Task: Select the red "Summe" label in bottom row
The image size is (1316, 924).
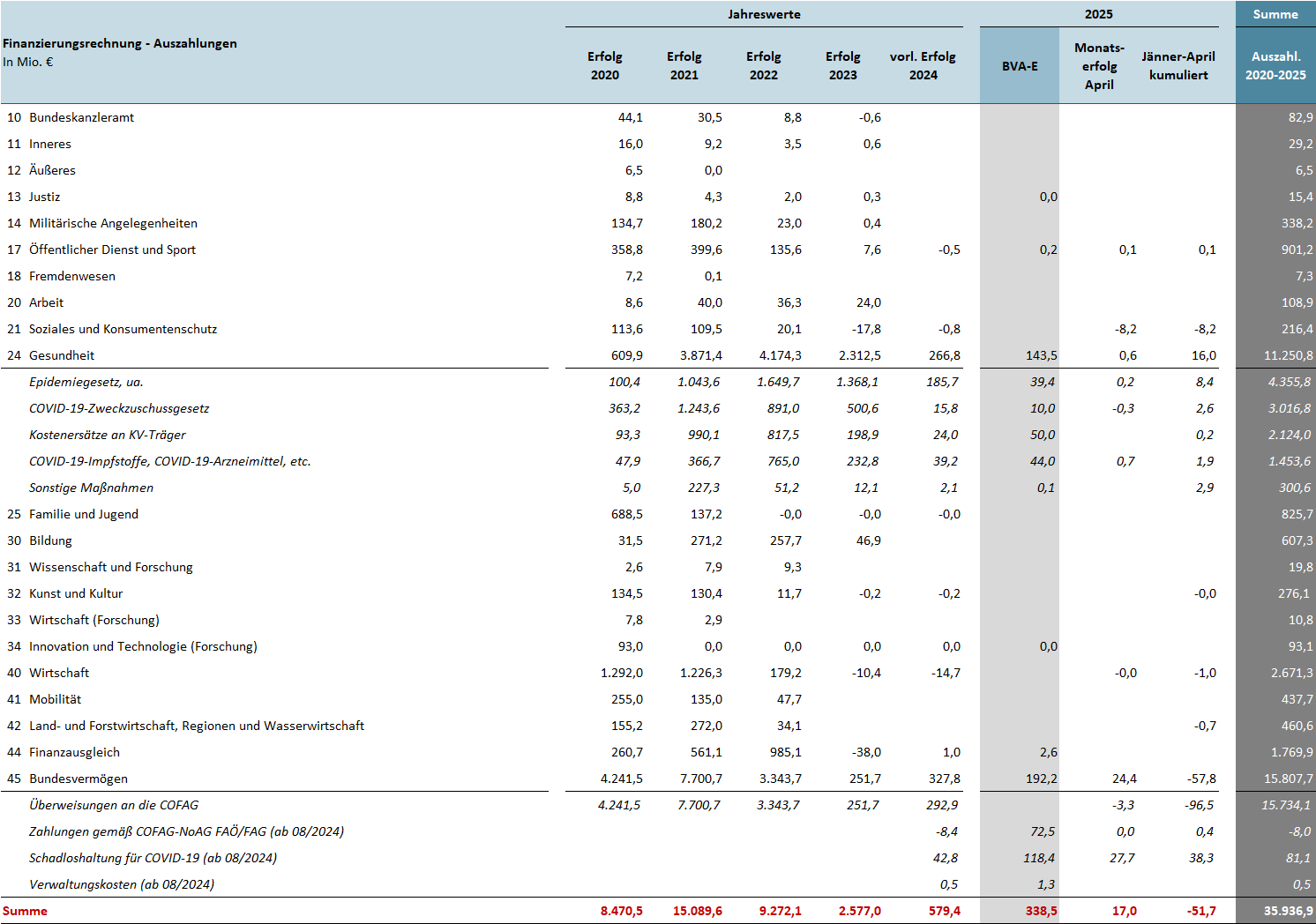Action: [x=26, y=911]
